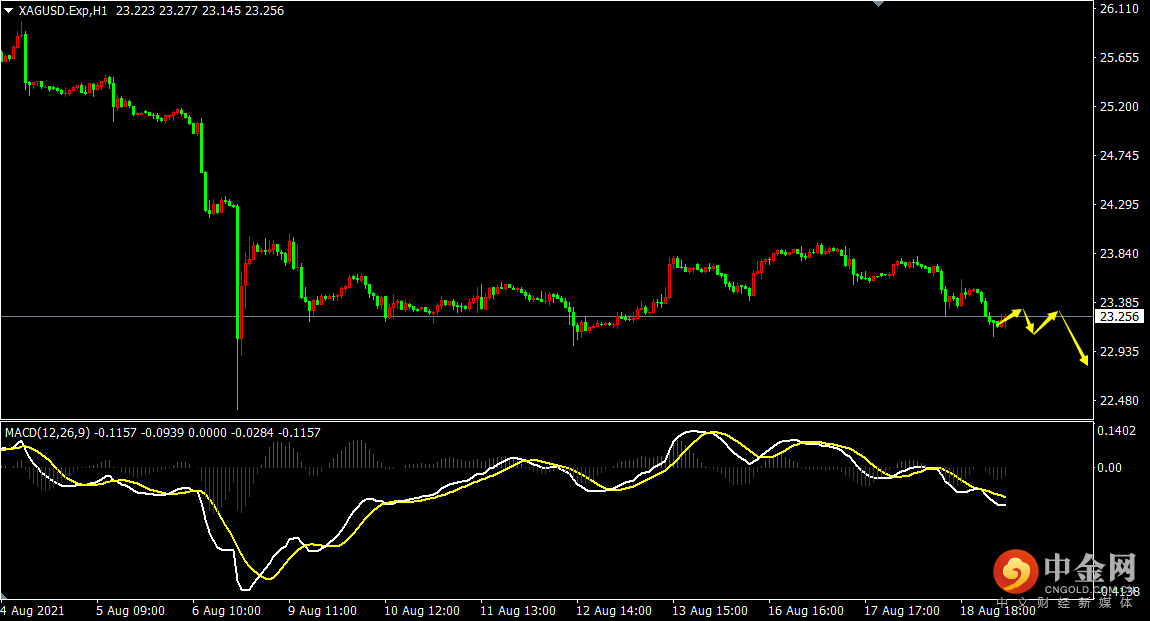The image size is (1150, 621).
Task: Click the MACD values -0.1157 -0.0939 0.0000 text
Action: pyautogui.click(x=161, y=433)
